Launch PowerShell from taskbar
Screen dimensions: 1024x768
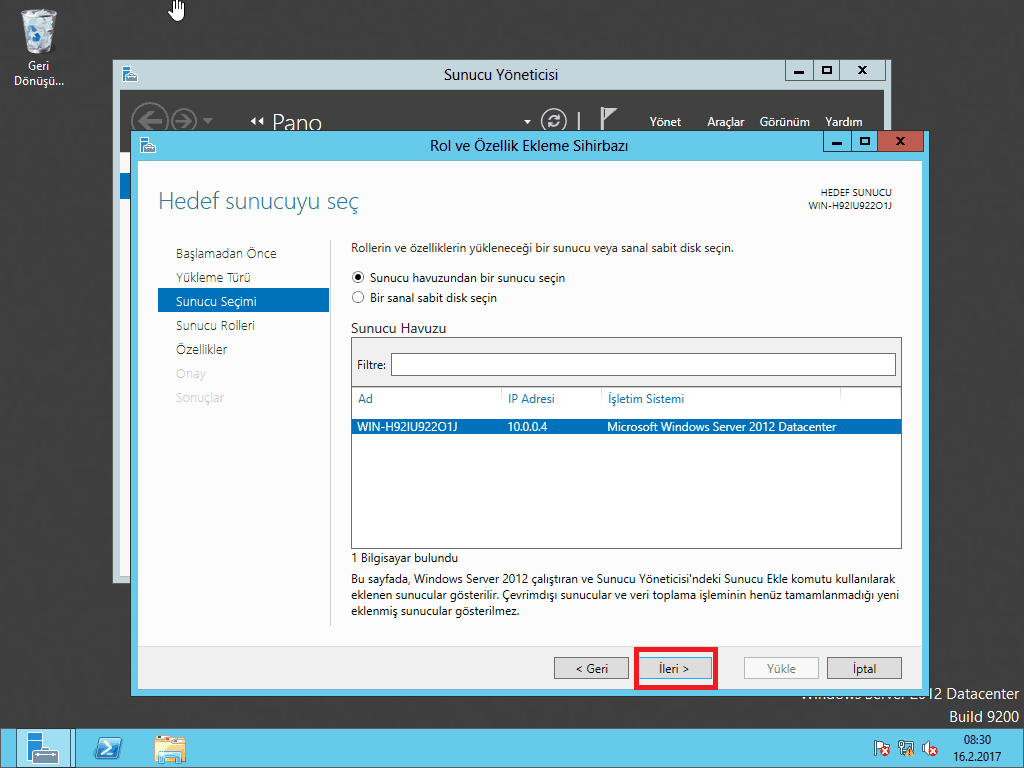108,748
